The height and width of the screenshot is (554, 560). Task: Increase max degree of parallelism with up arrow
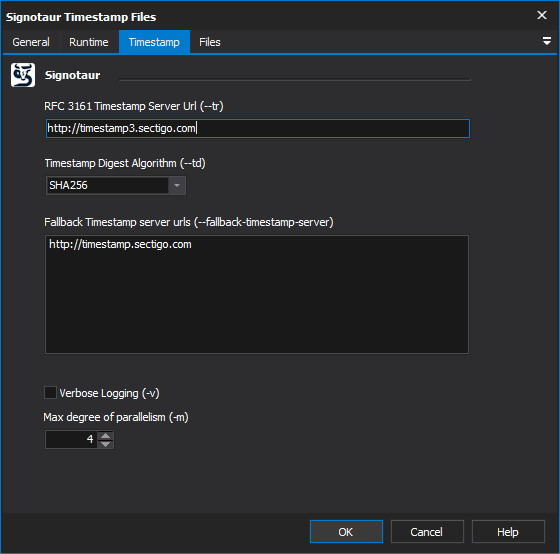click(105, 435)
